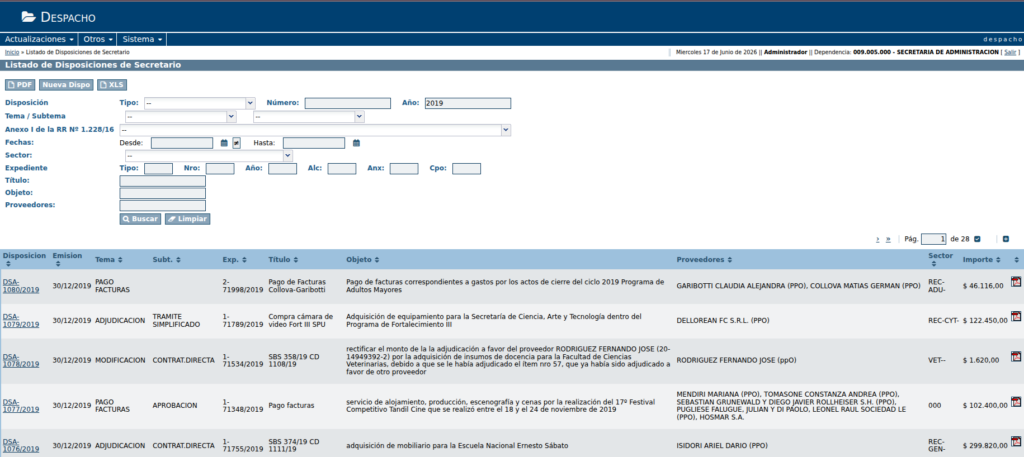Jump to last page arrow
The image size is (1024, 457).
point(888,240)
